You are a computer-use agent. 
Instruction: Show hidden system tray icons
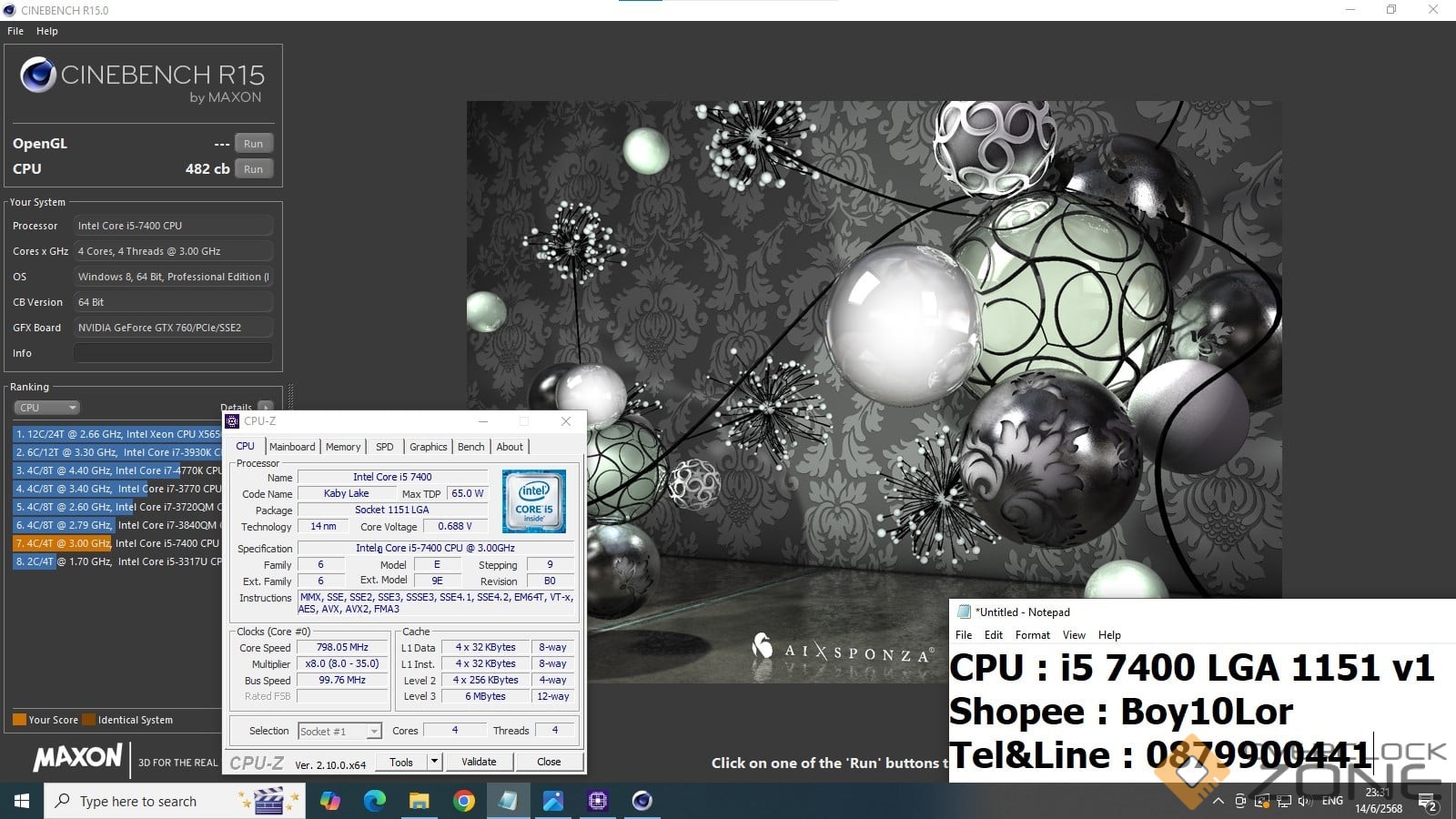pyautogui.click(x=1218, y=801)
